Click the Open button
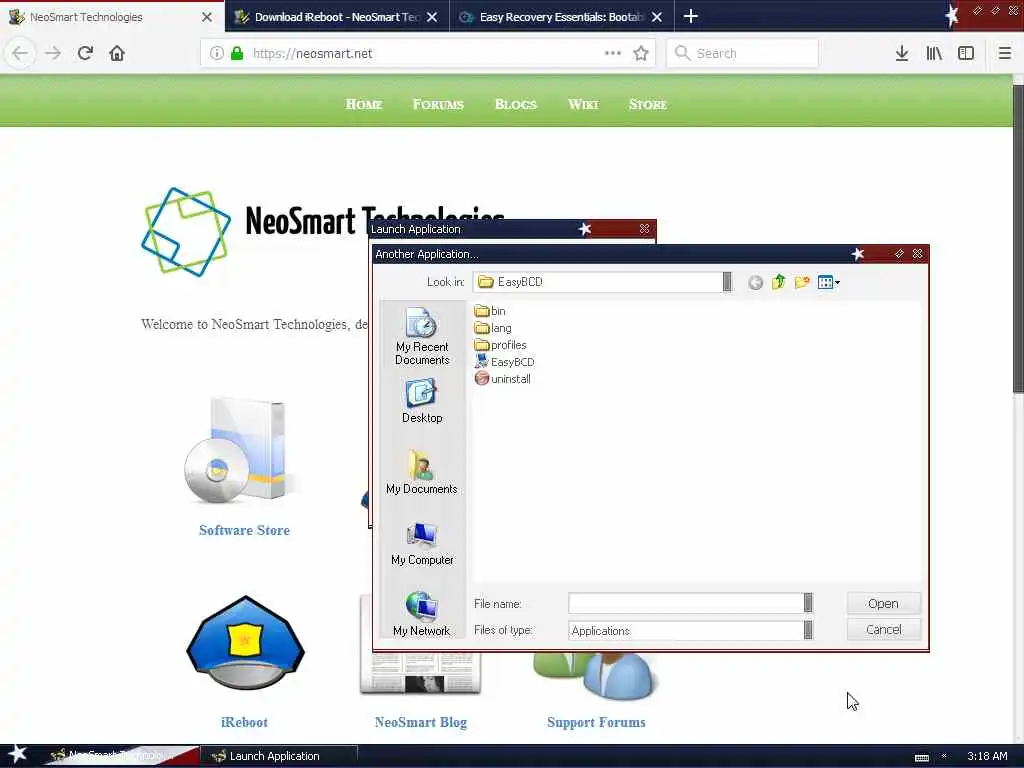The image size is (1024, 768). tap(883, 603)
